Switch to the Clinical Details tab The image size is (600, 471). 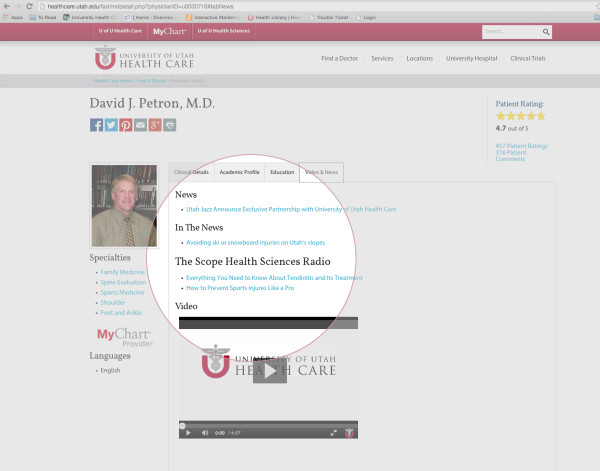tap(191, 172)
